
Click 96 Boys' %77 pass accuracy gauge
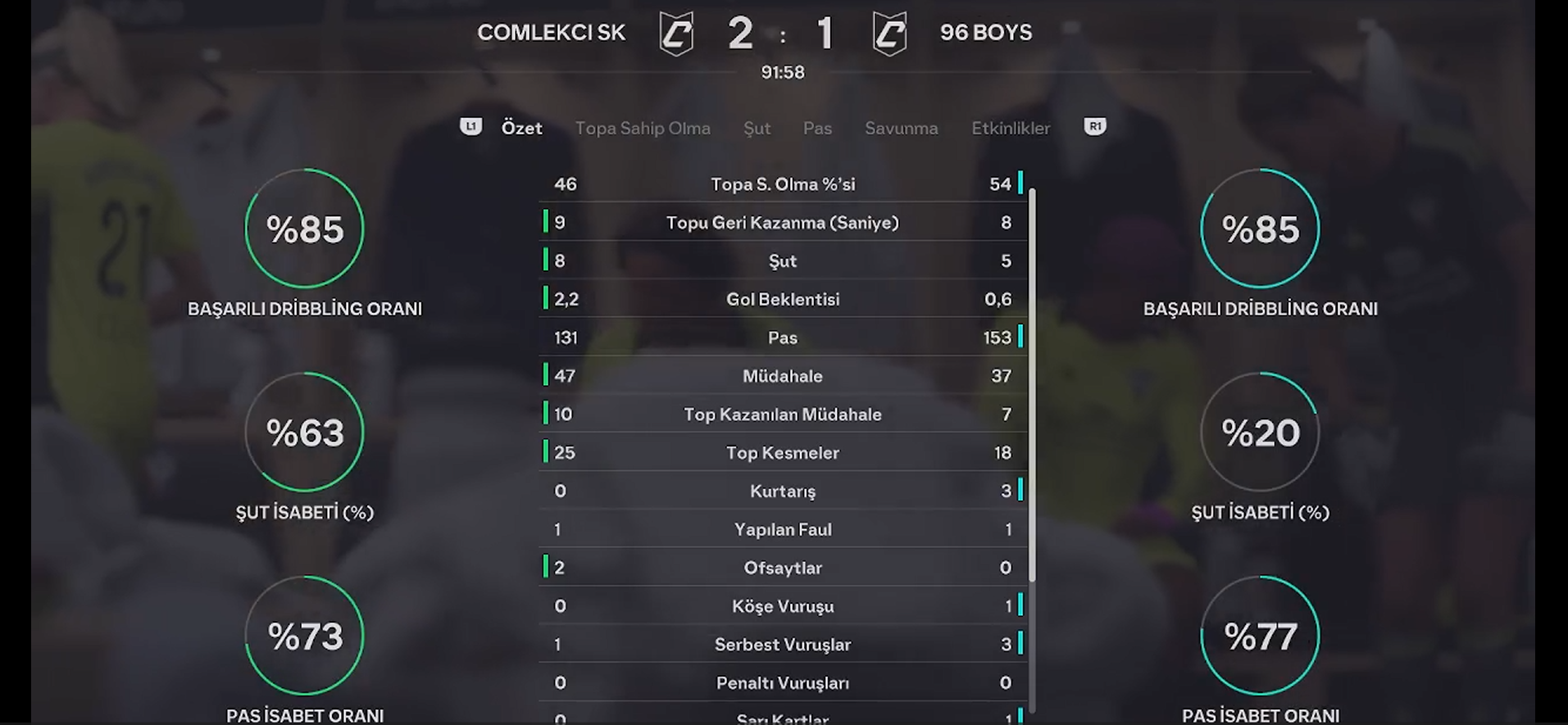pyautogui.click(x=1260, y=636)
